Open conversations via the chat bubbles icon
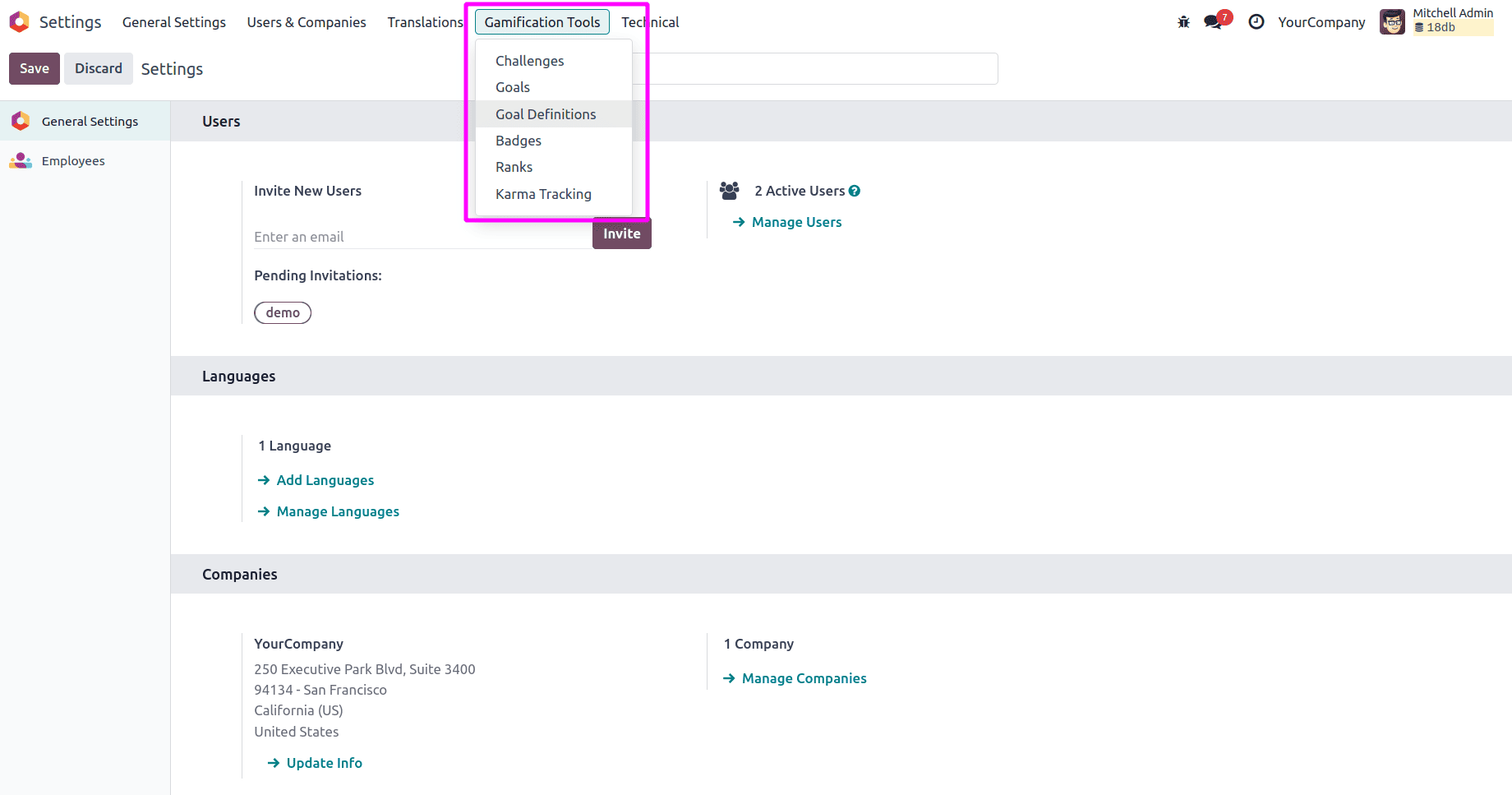This screenshot has width=1512, height=795. (x=1214, y=22)
